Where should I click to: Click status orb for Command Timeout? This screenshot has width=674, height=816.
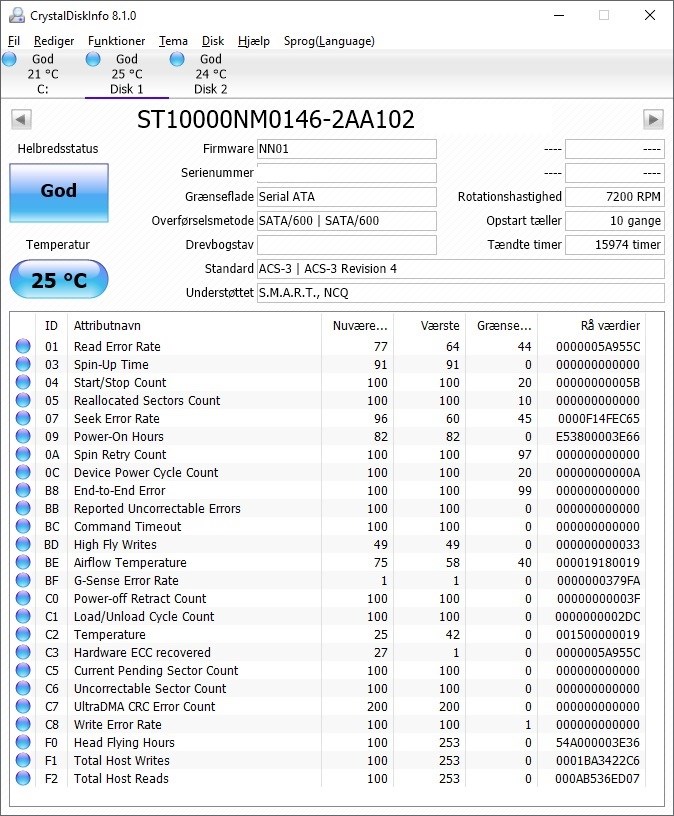pyautogui.click(x=23, y=526)
